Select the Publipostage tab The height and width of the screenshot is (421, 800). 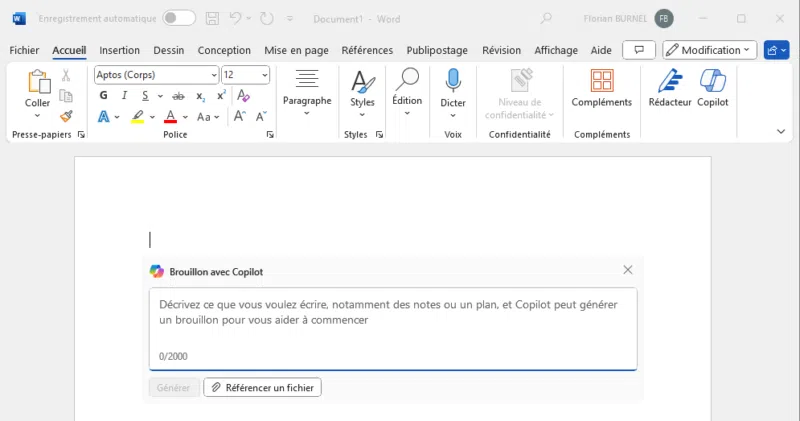[x=437, y=50]
